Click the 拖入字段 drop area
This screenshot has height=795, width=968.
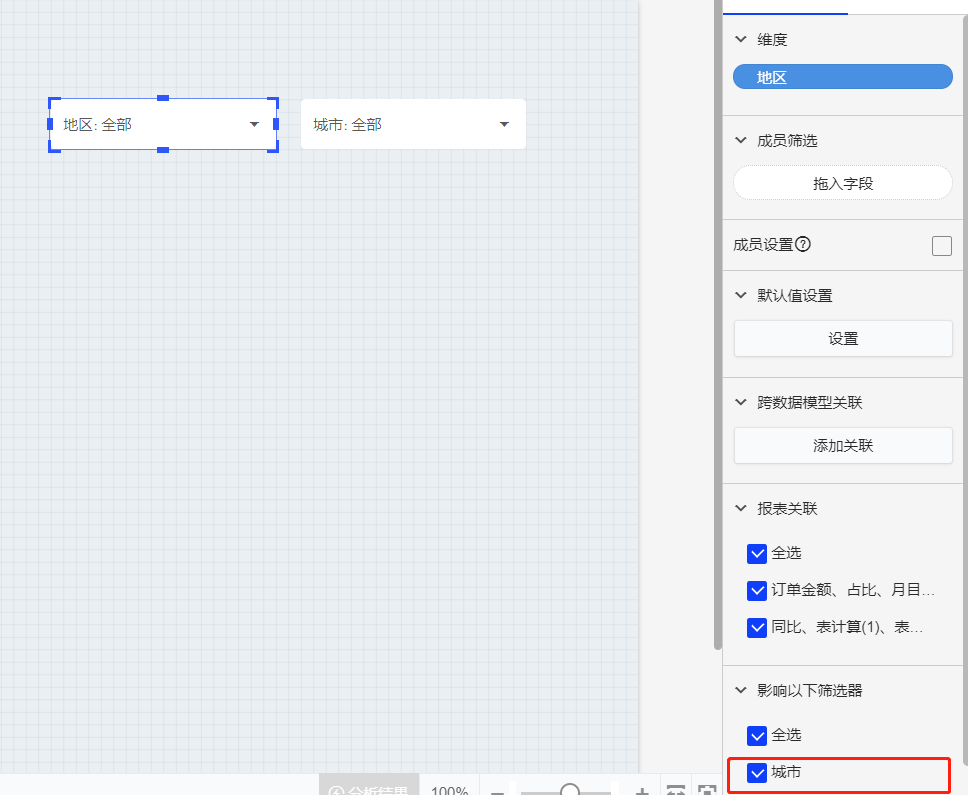[843, 183]
